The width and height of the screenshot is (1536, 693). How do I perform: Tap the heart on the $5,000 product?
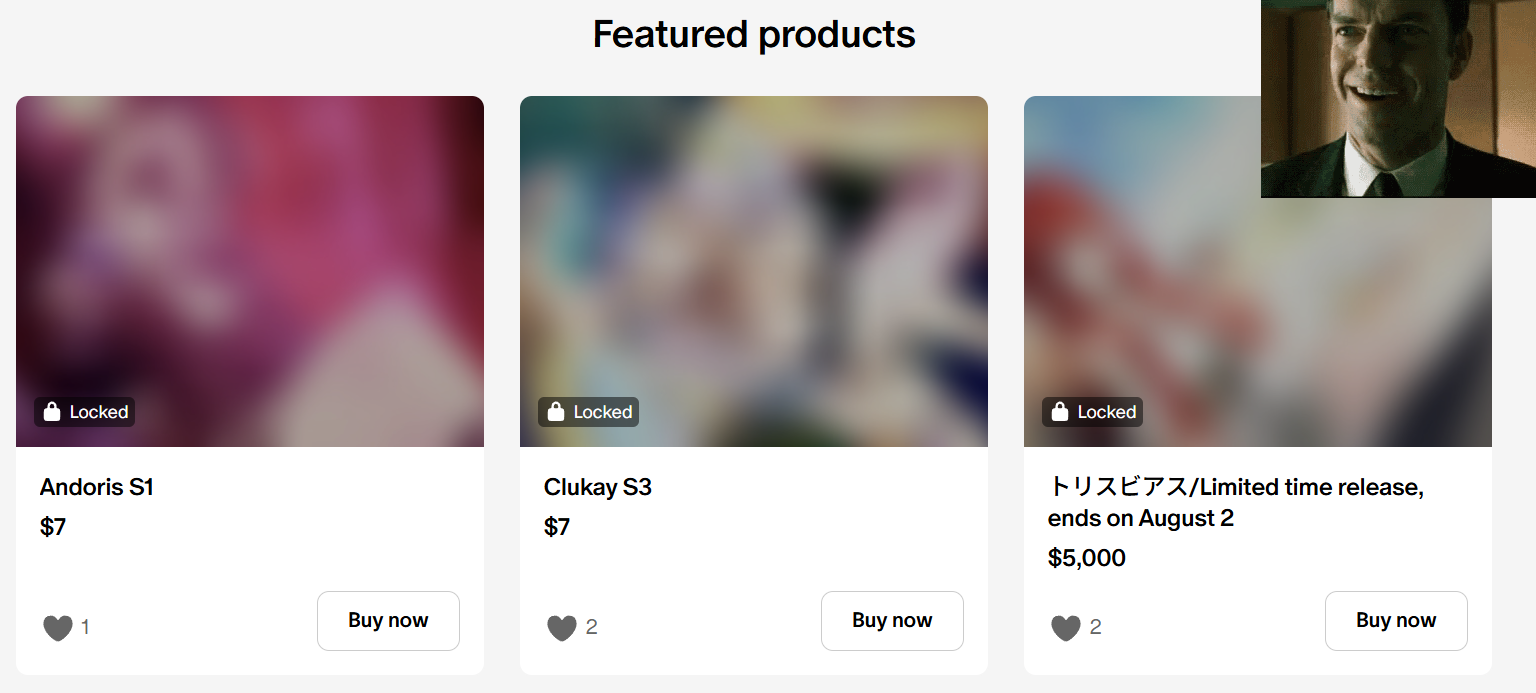coord(1066,628)
